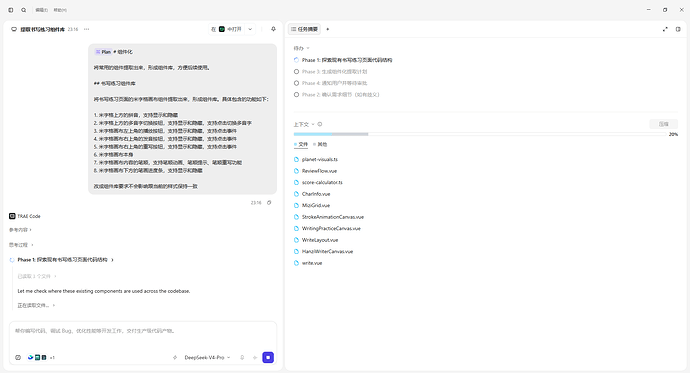This screenshot has width=690, height=373.
Task: Expand the 已读取 files row
Action: [x=37, y=276]
